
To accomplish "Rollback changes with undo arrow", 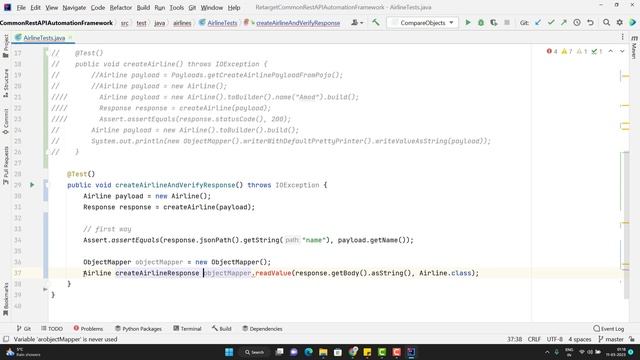I will tap(590, 23).
